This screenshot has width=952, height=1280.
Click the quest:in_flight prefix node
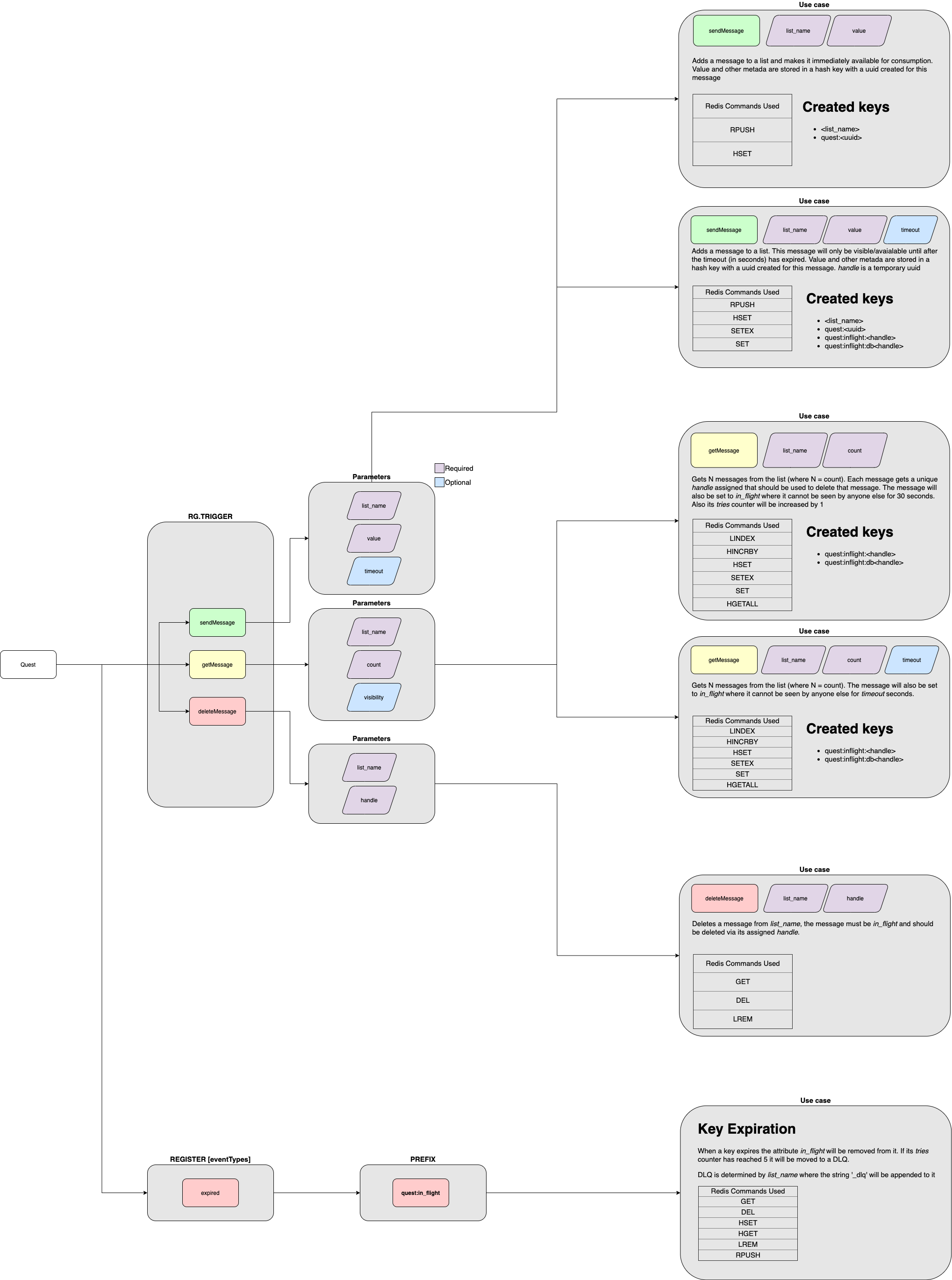pos(421,1193)
